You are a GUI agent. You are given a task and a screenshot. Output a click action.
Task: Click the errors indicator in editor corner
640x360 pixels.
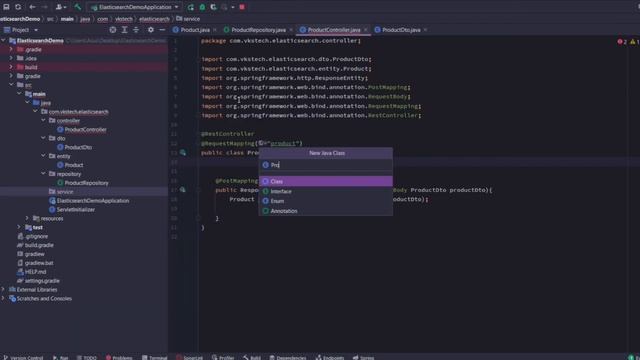click(x=622, y=42)
